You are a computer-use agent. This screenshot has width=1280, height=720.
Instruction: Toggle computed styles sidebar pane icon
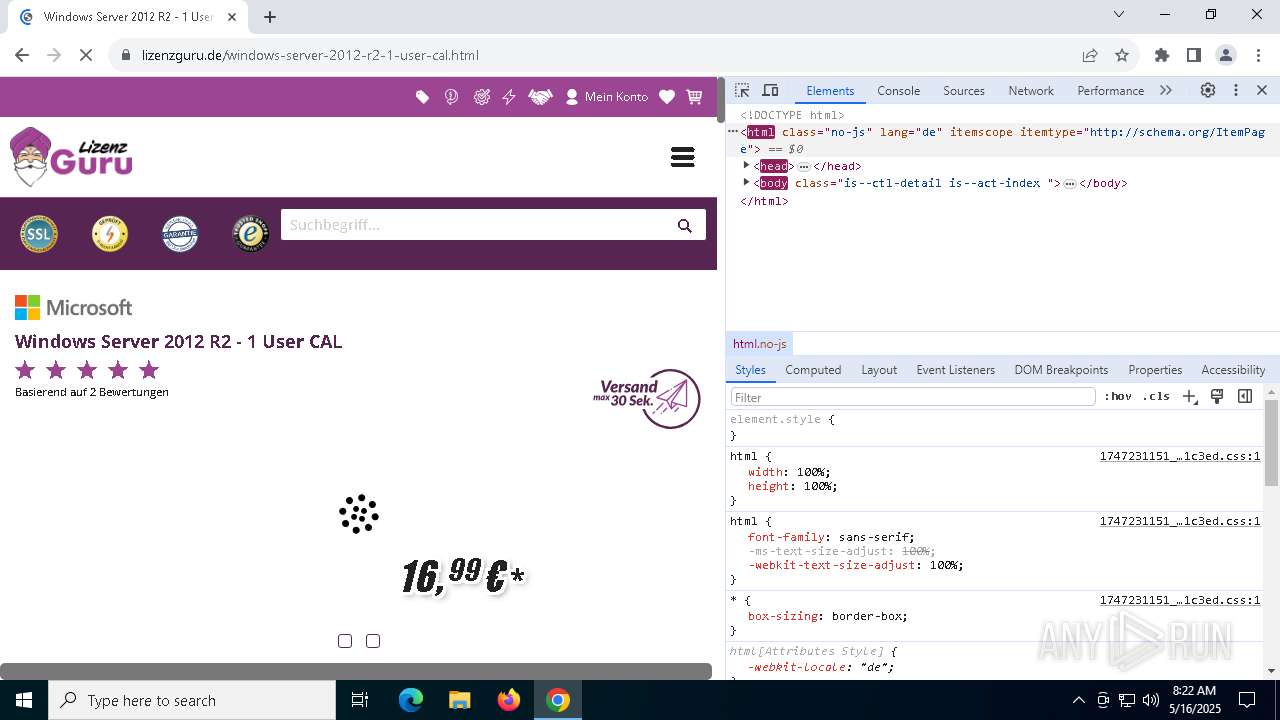point(1245,397)
